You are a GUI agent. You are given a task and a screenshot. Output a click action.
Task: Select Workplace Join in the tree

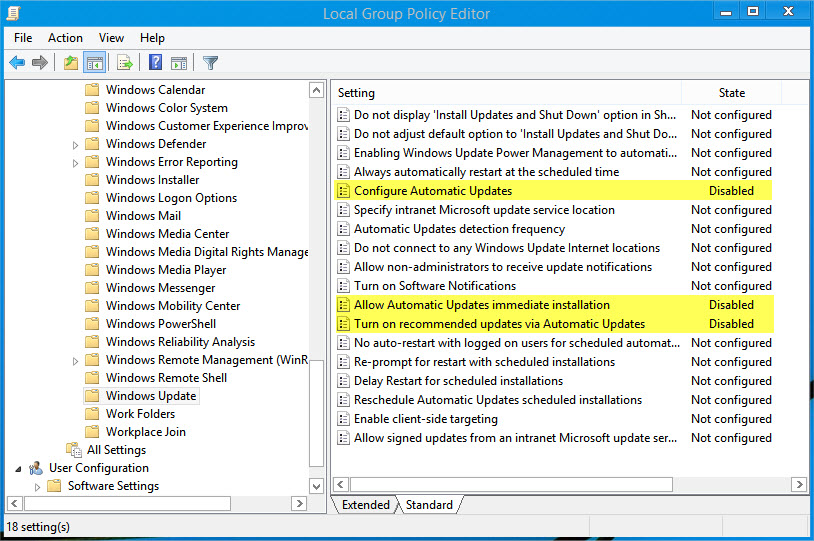[145, 432]
